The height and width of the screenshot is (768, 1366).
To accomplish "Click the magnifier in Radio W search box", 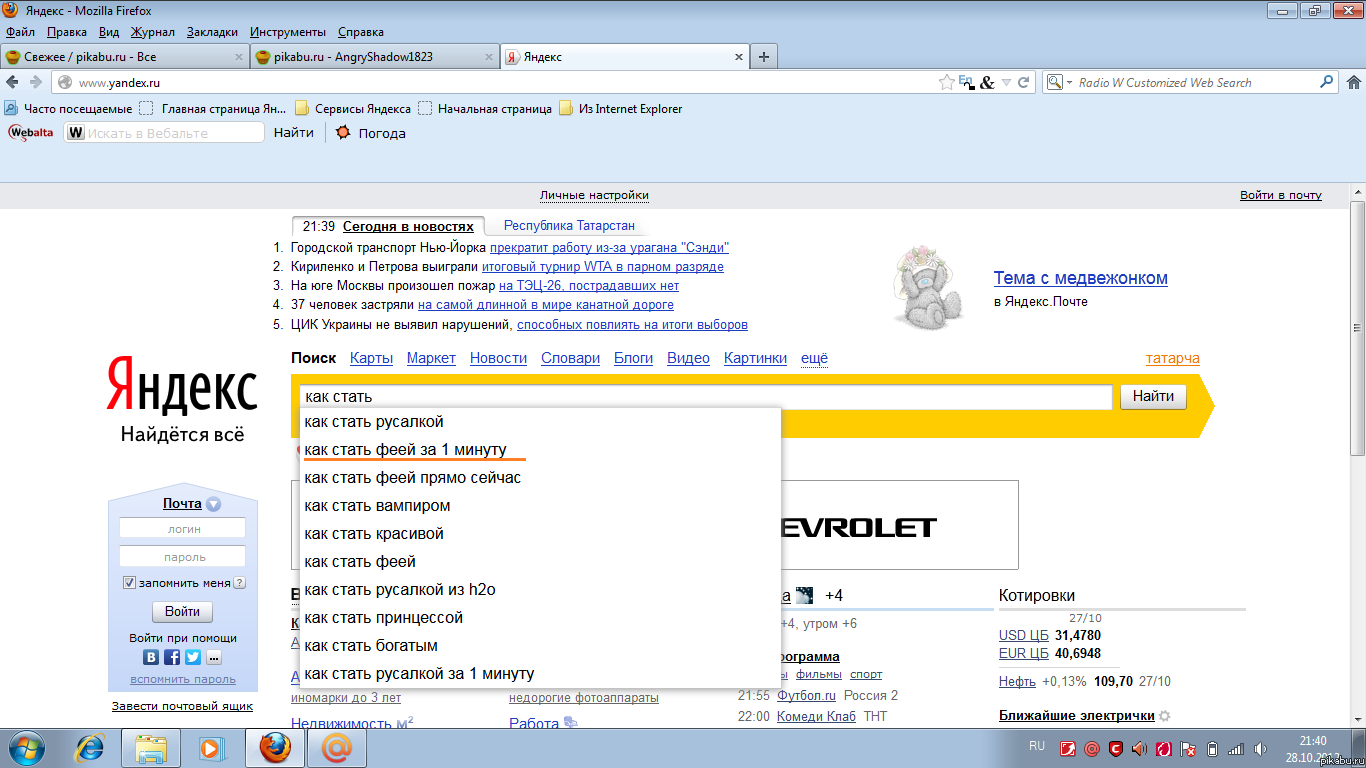I will (1327, 82).
